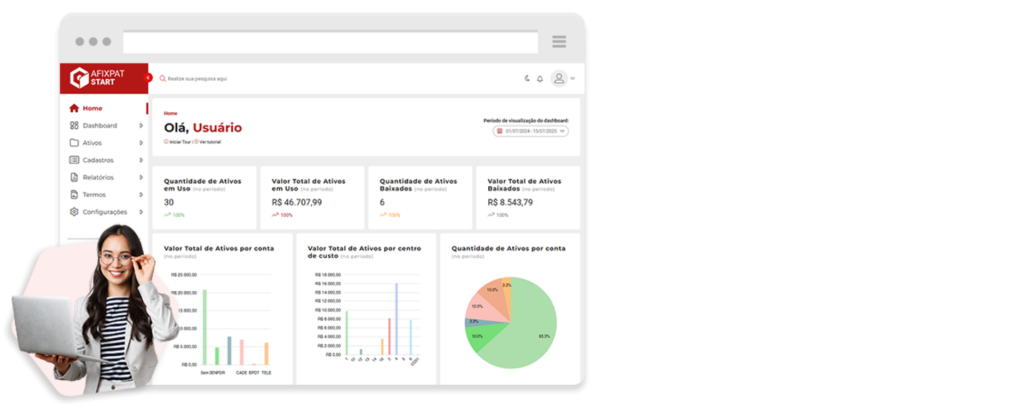The height and width of the screenshot is (404, 1024).
Task: Click the Ativos folder icon
Action: [74, 143]
